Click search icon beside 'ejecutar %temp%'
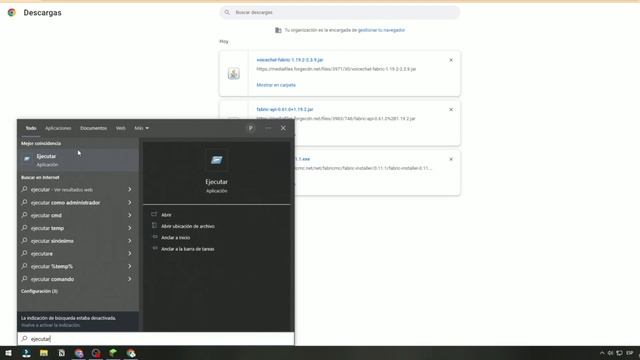 (x=24, y=266)
